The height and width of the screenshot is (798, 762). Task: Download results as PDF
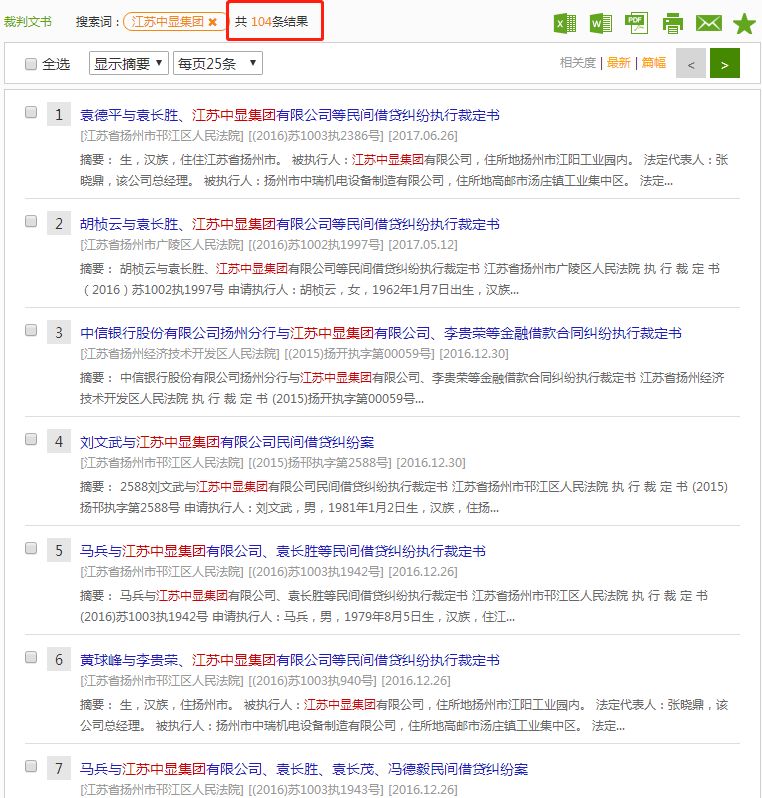click(x=636, y=23)
